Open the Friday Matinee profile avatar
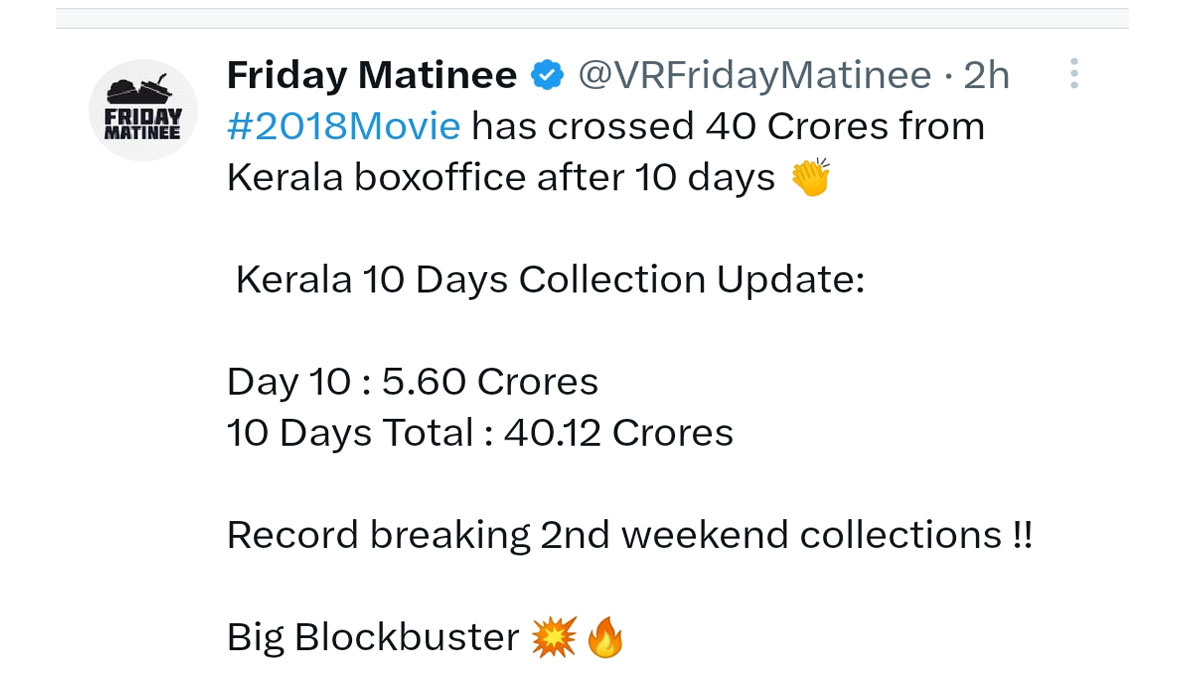 143,110
